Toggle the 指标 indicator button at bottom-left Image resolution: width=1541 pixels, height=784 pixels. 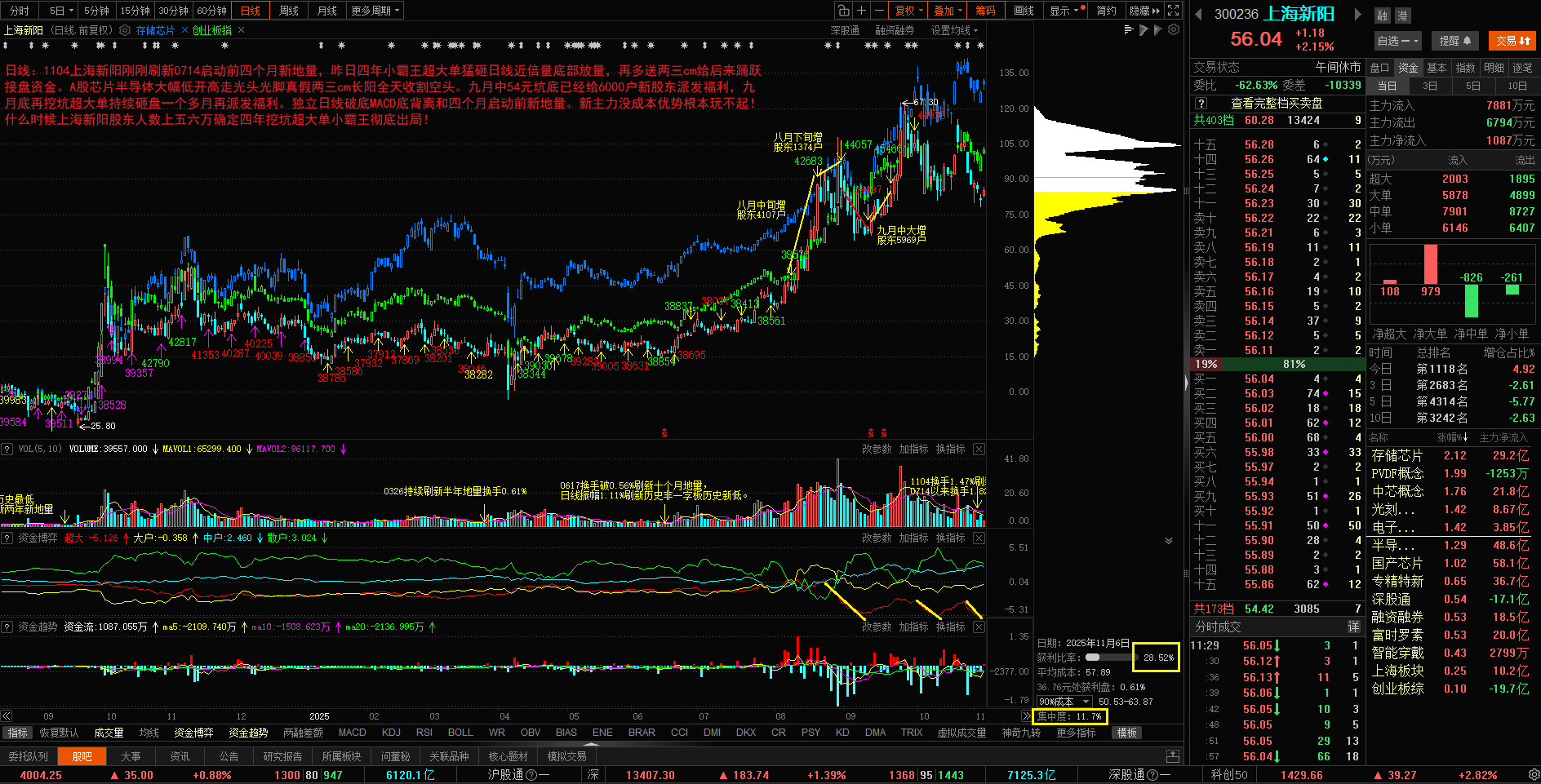click(x=17, y=733)
